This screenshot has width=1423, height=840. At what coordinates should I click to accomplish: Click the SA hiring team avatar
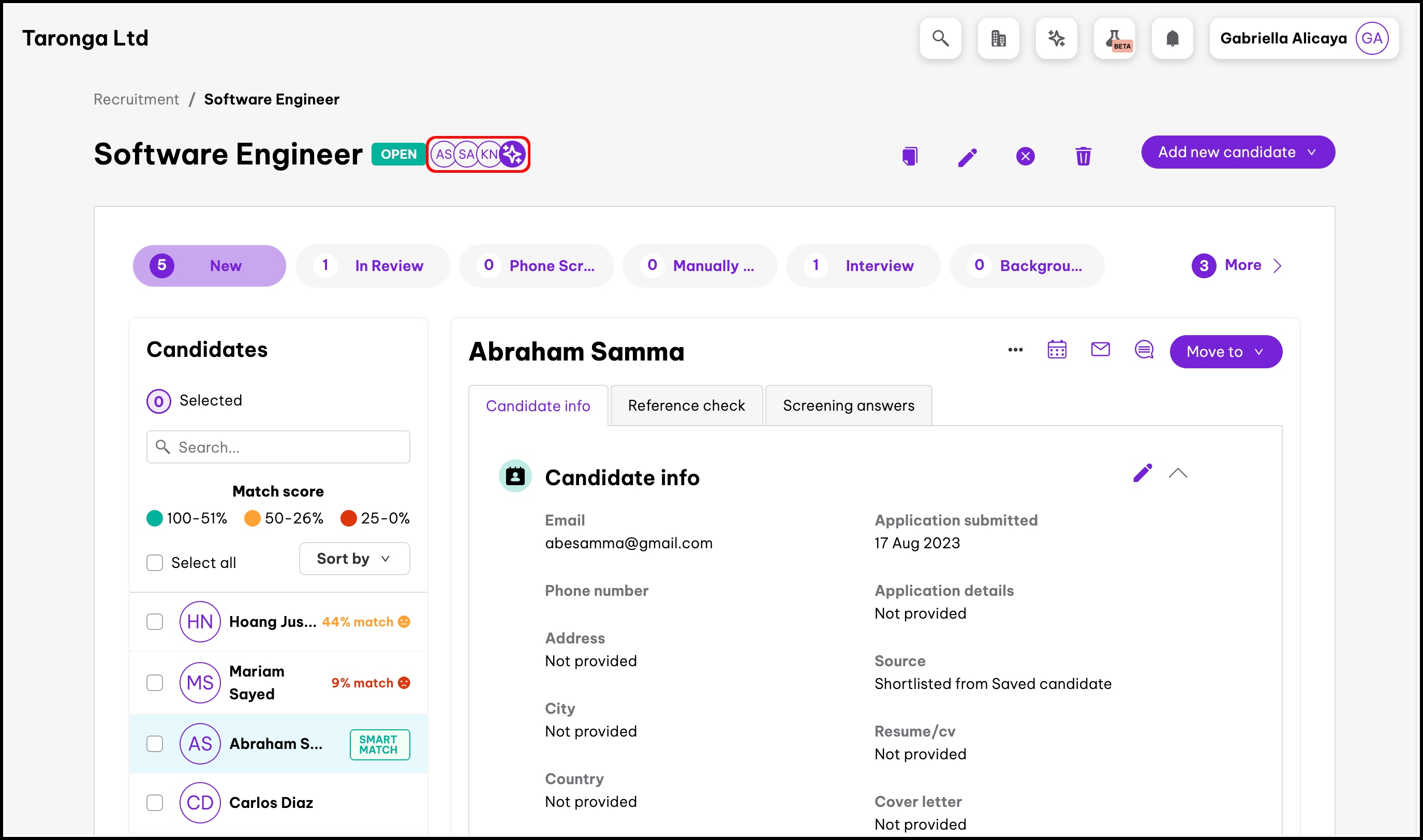coord(466,155)
